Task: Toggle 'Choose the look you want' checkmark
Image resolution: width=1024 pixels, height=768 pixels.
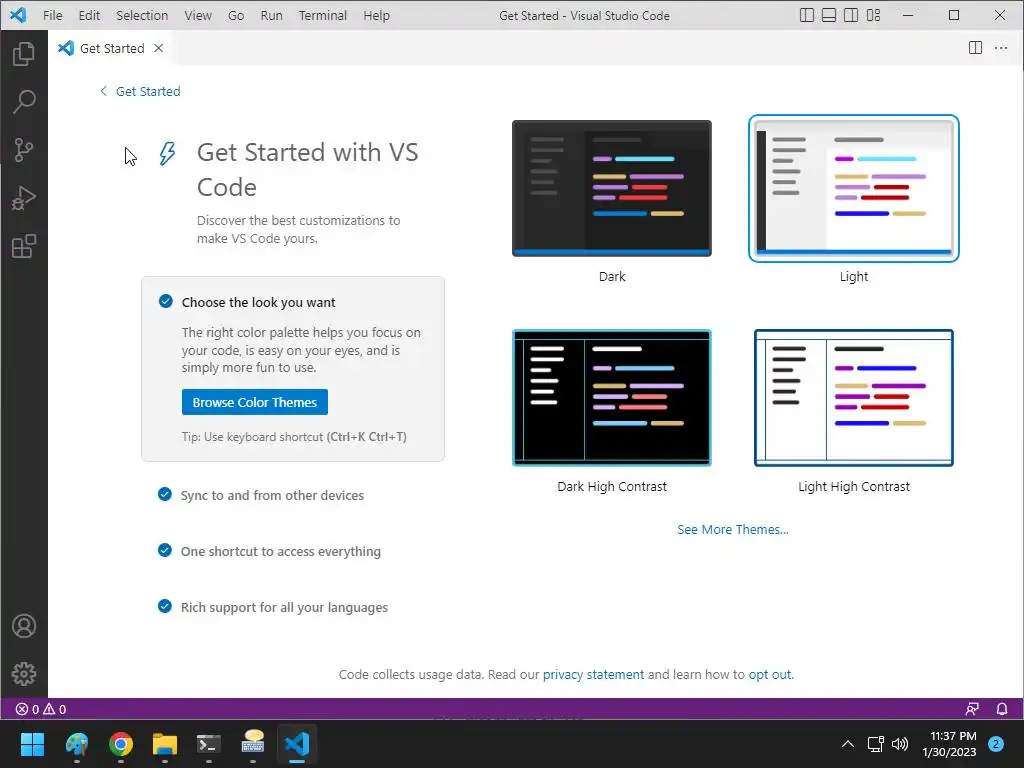Action: [x=166, y=301]
